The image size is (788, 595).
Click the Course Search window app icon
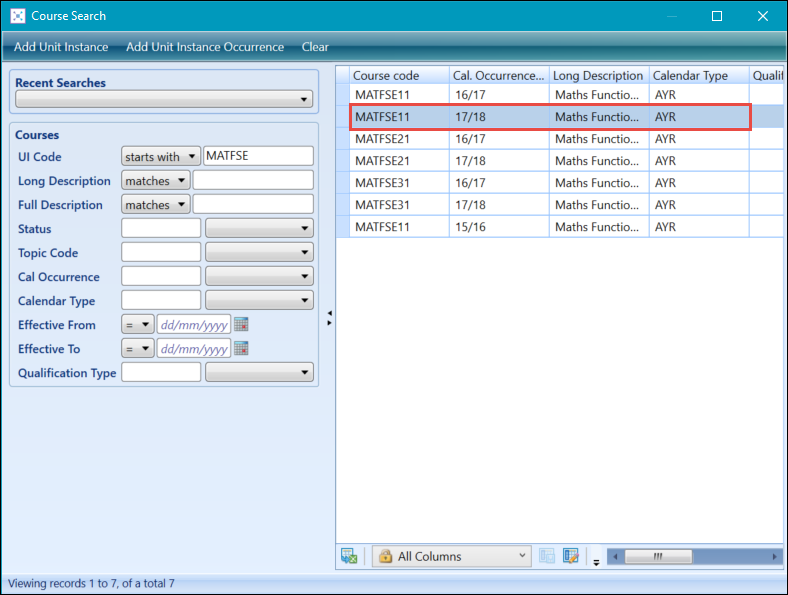pyautogui.click(x=17, y=16)
